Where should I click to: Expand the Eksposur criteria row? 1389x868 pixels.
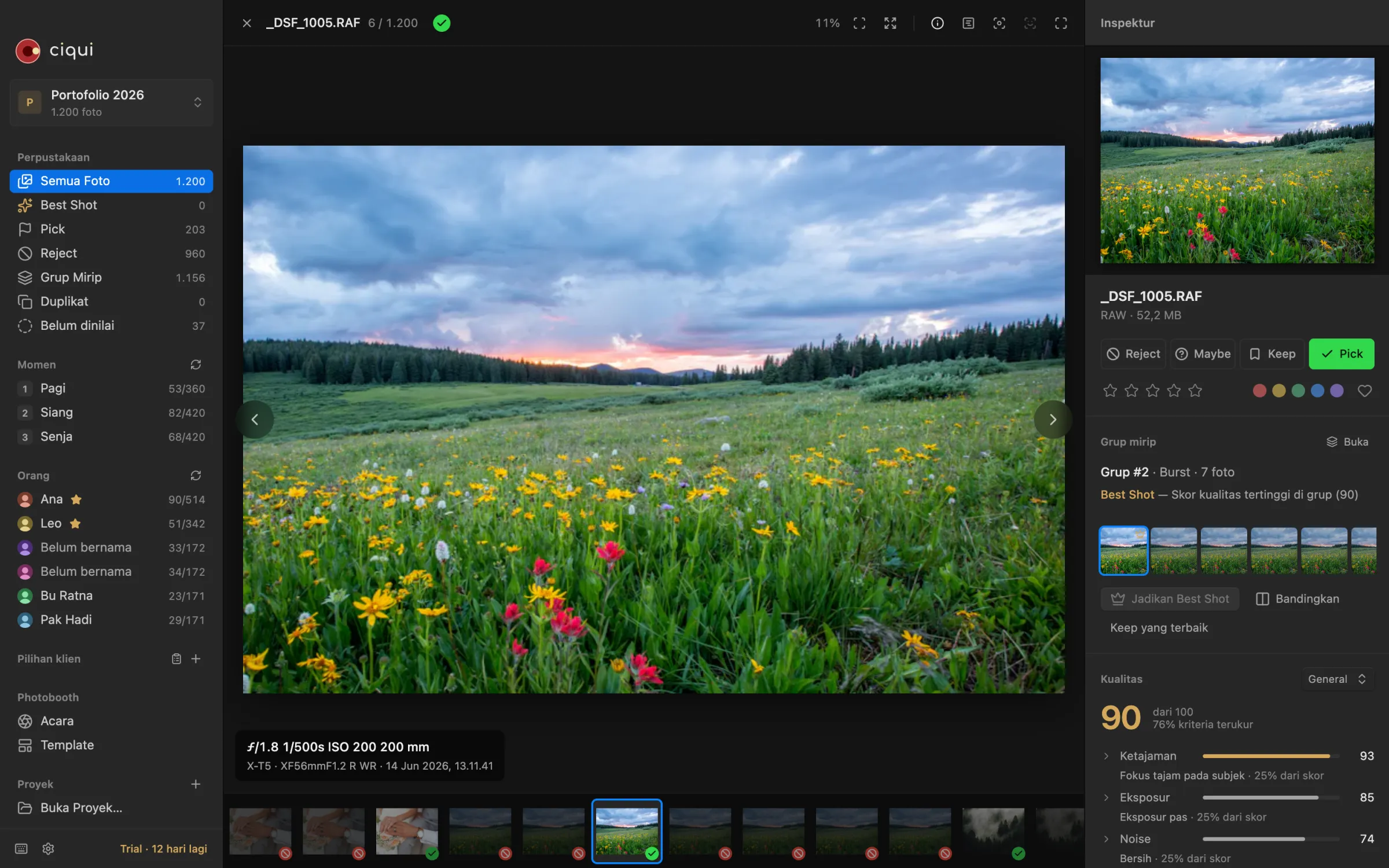1107,797
